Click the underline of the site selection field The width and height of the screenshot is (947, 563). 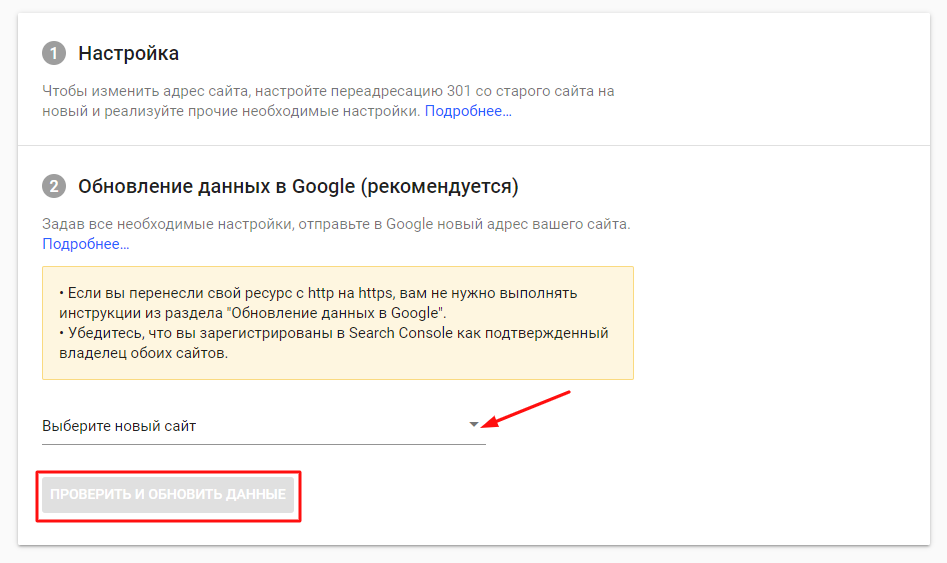tap(264, 445)
